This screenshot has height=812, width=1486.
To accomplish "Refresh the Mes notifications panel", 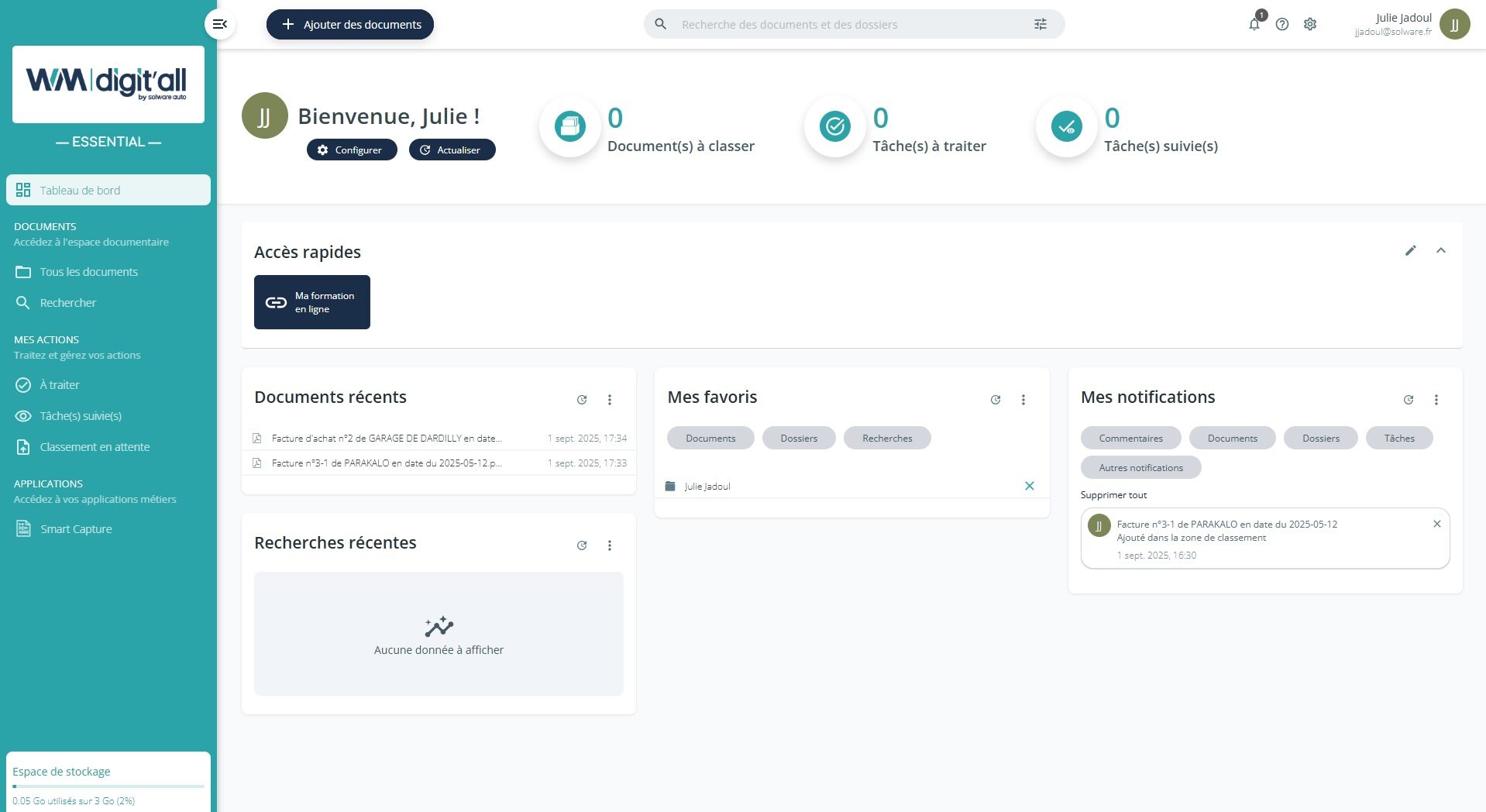I will pyautogui.click(x=1409, y=400).
